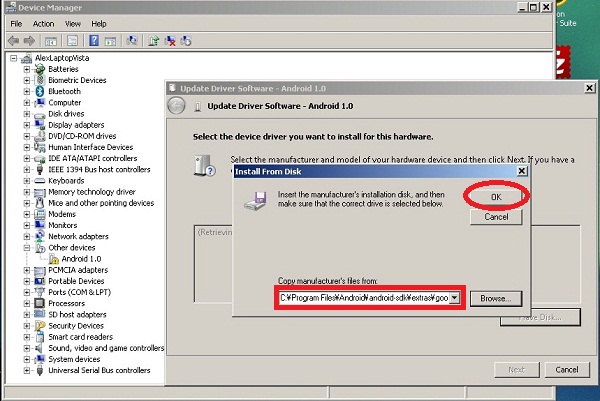Viewport: 600px width, 401px height.
Task: Click the Browse... button
Action: pos(496,298)
